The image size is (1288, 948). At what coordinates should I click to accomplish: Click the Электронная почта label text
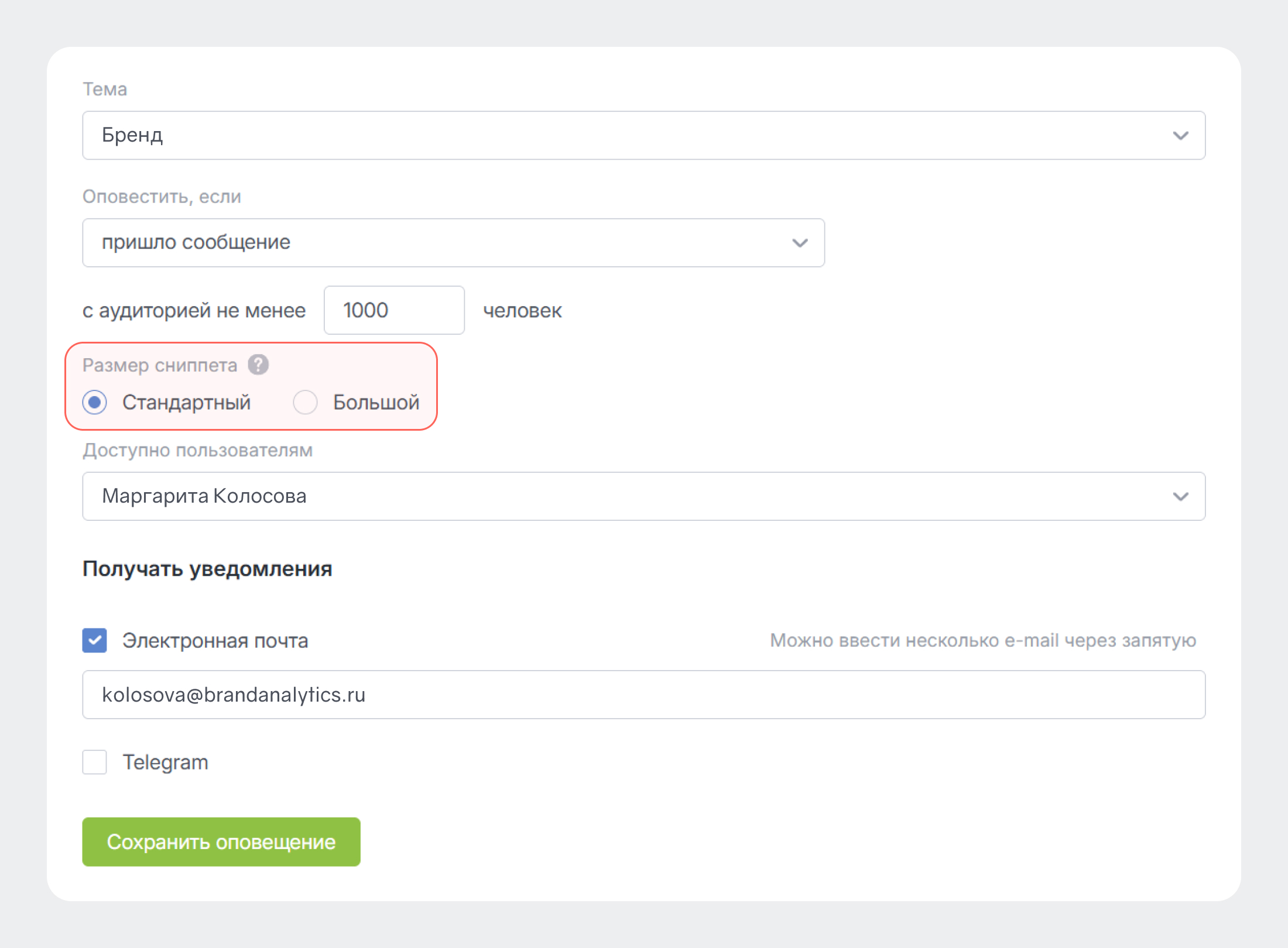[x=215, y=640]
